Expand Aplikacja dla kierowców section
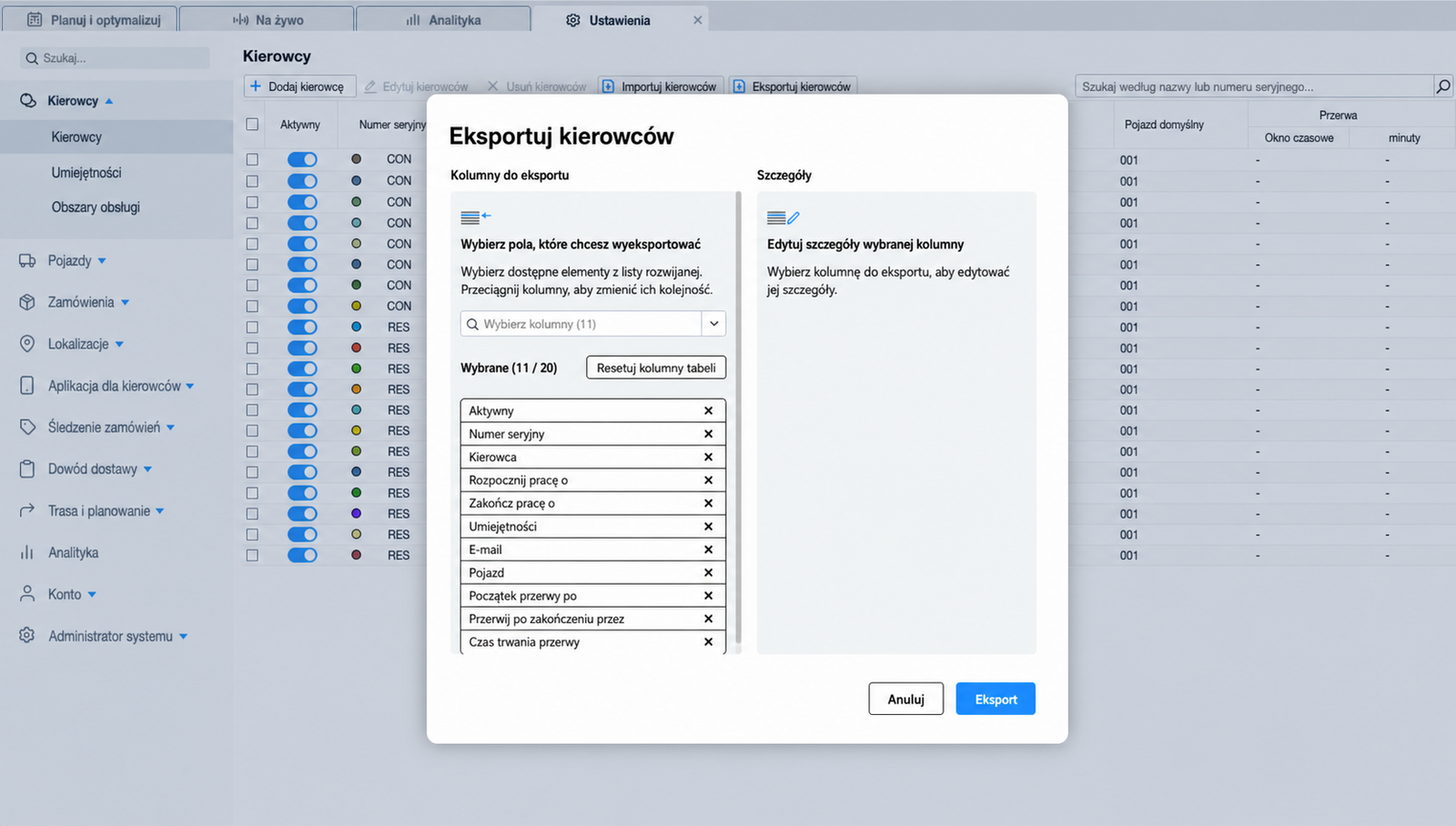The height and width of the screenshot is (826, 1456). pos(190,386)
